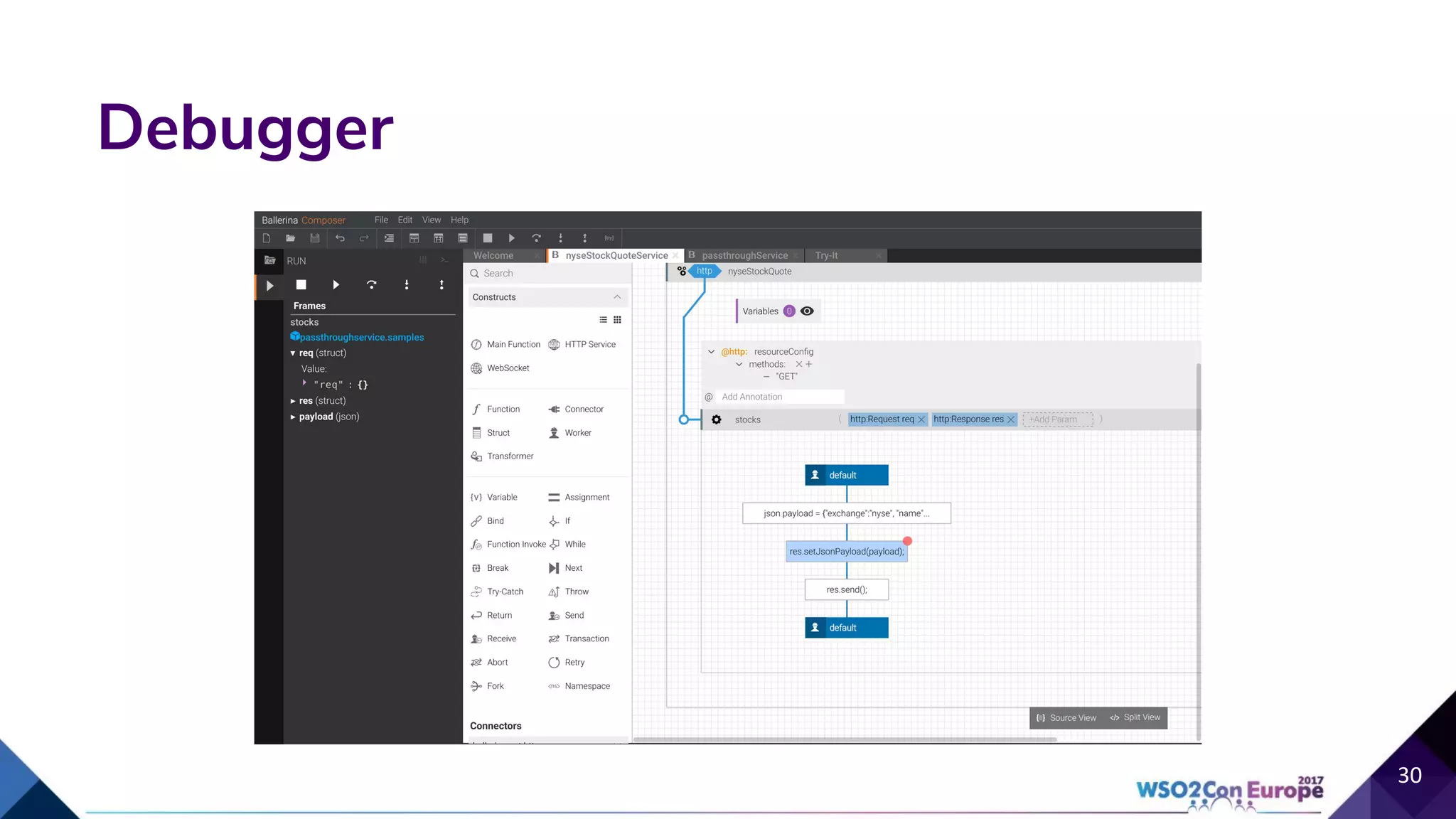Select the res.send(); statement box
This screenshot has height=819, width=1456.
tap(846, 589)
